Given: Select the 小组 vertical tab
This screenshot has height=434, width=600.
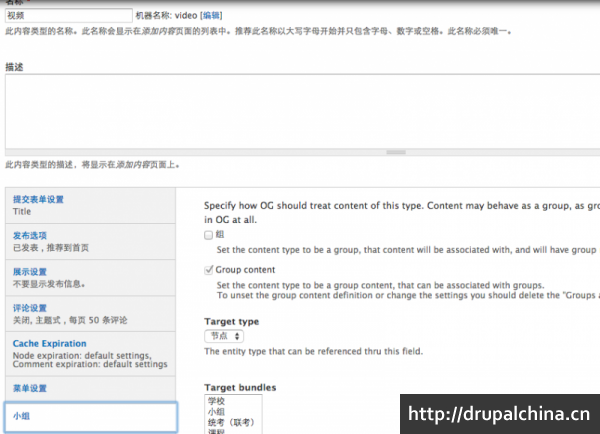Looking at the screenshot, I should pyautogui.click(x=91, y=417).
